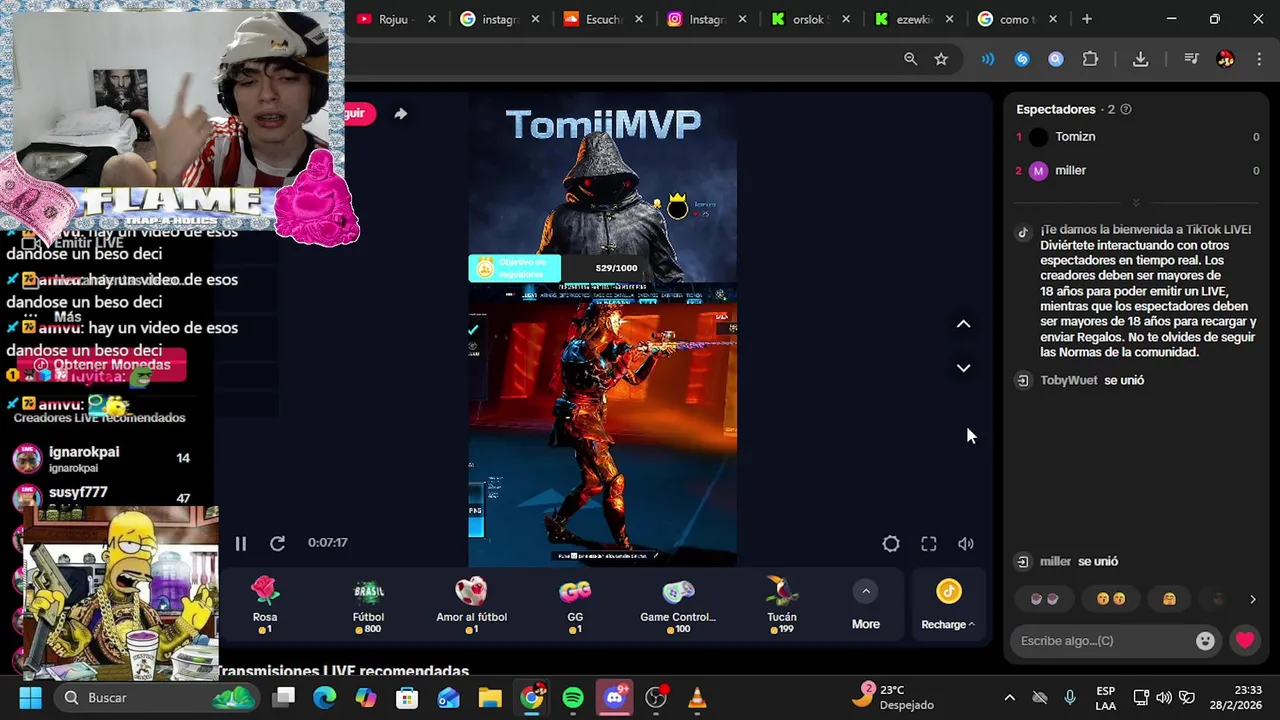This screenshot has width=1280, height=720.
Task: Send the GG gift
Action: (x=575, y=605)
